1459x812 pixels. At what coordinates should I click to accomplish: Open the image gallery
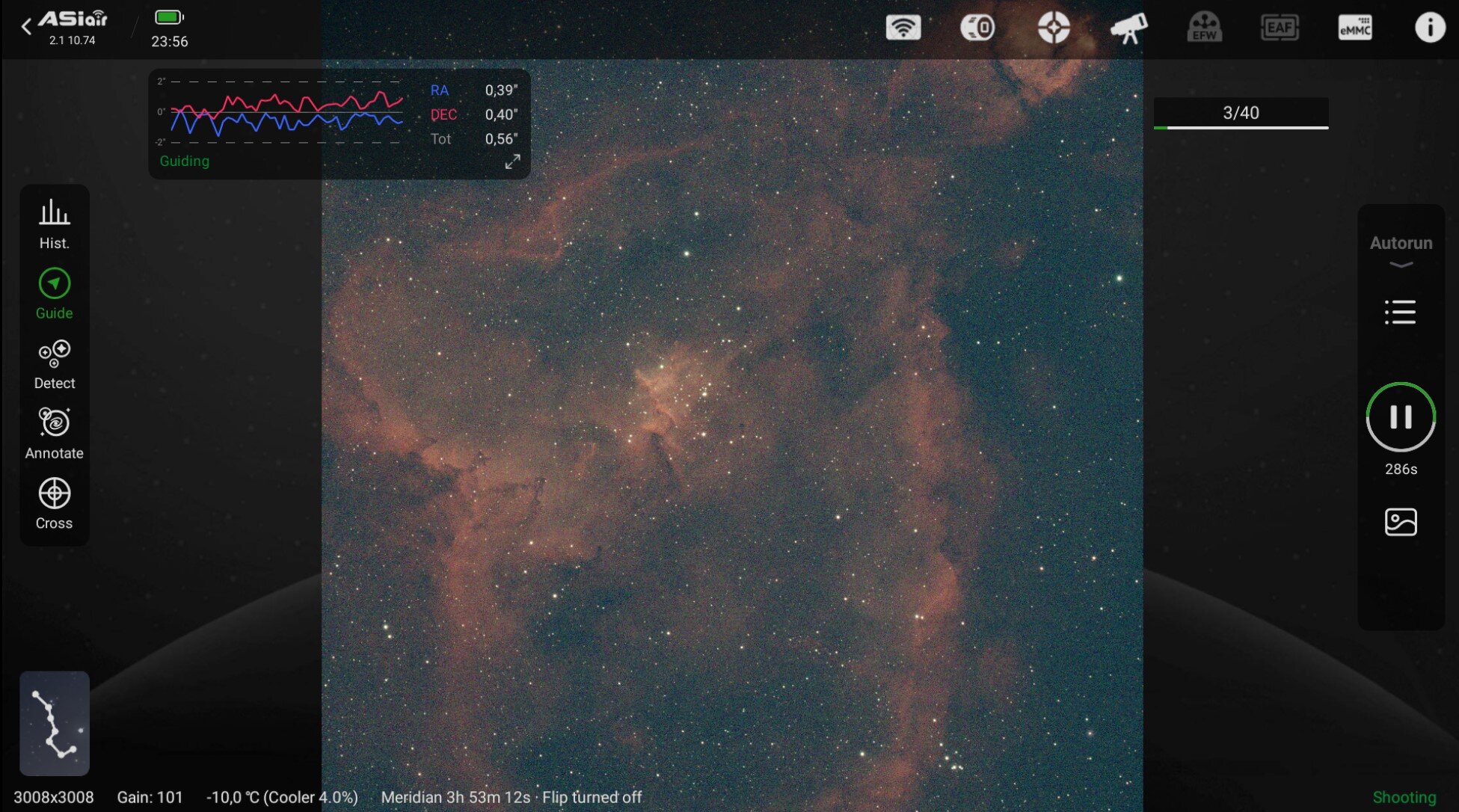click(1400, 522)
